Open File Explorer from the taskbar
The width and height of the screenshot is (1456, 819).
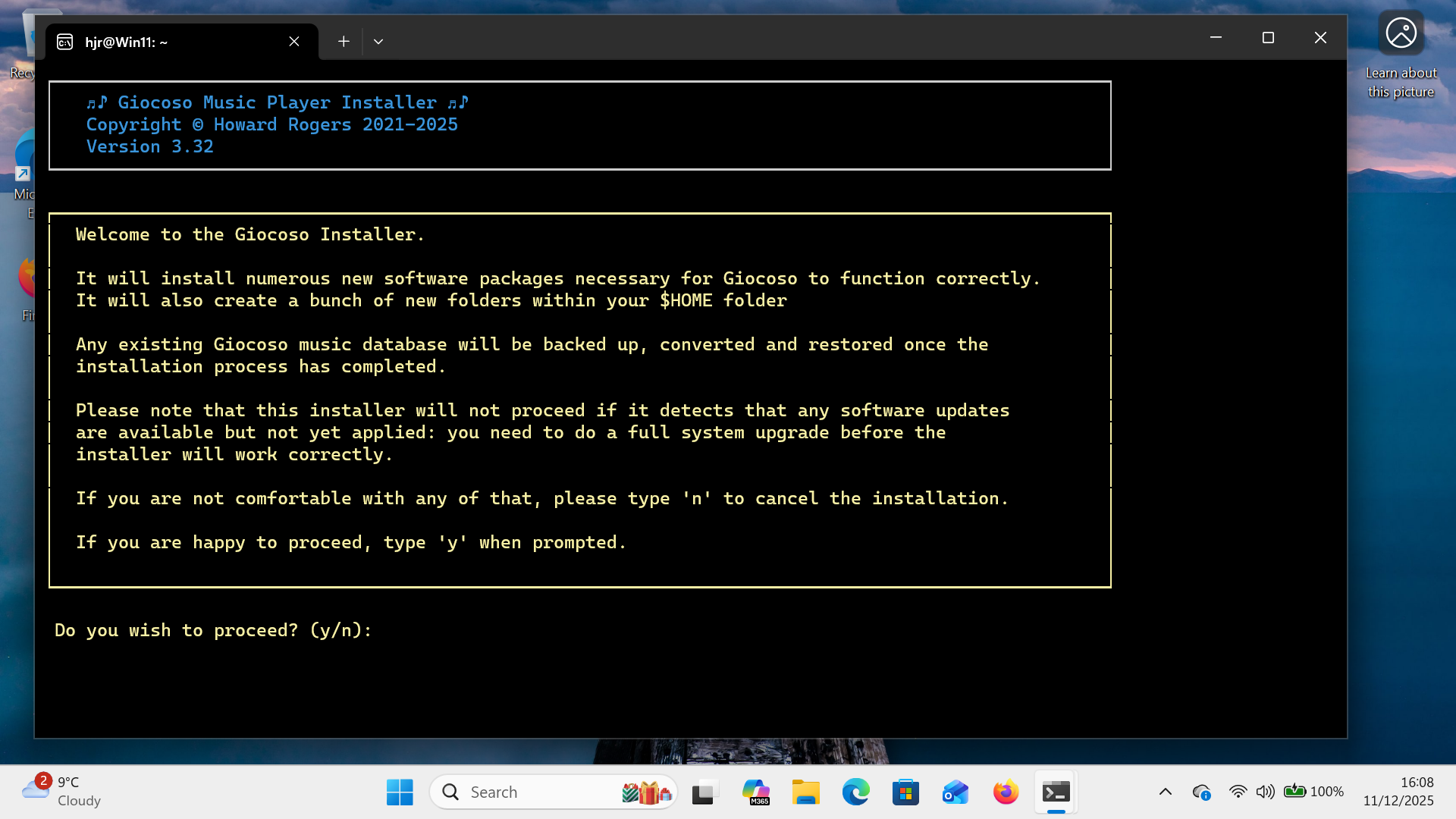805,792
